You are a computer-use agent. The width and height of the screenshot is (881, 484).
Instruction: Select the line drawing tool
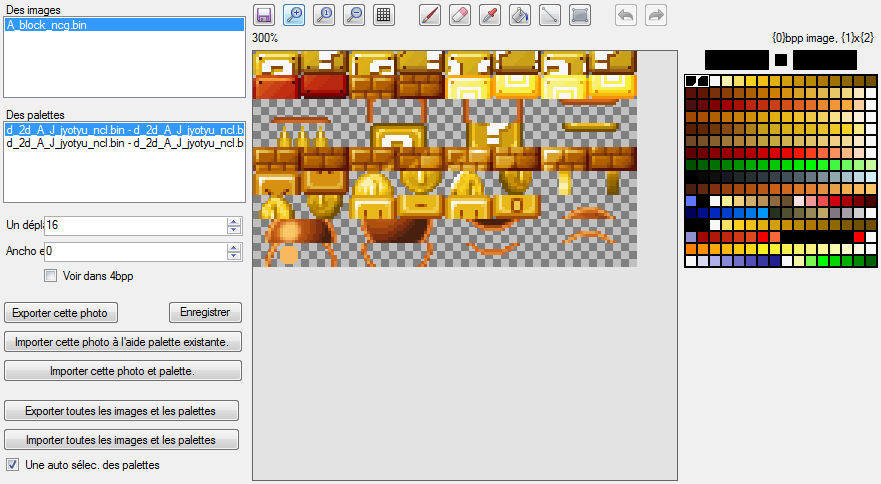[550, 15]
